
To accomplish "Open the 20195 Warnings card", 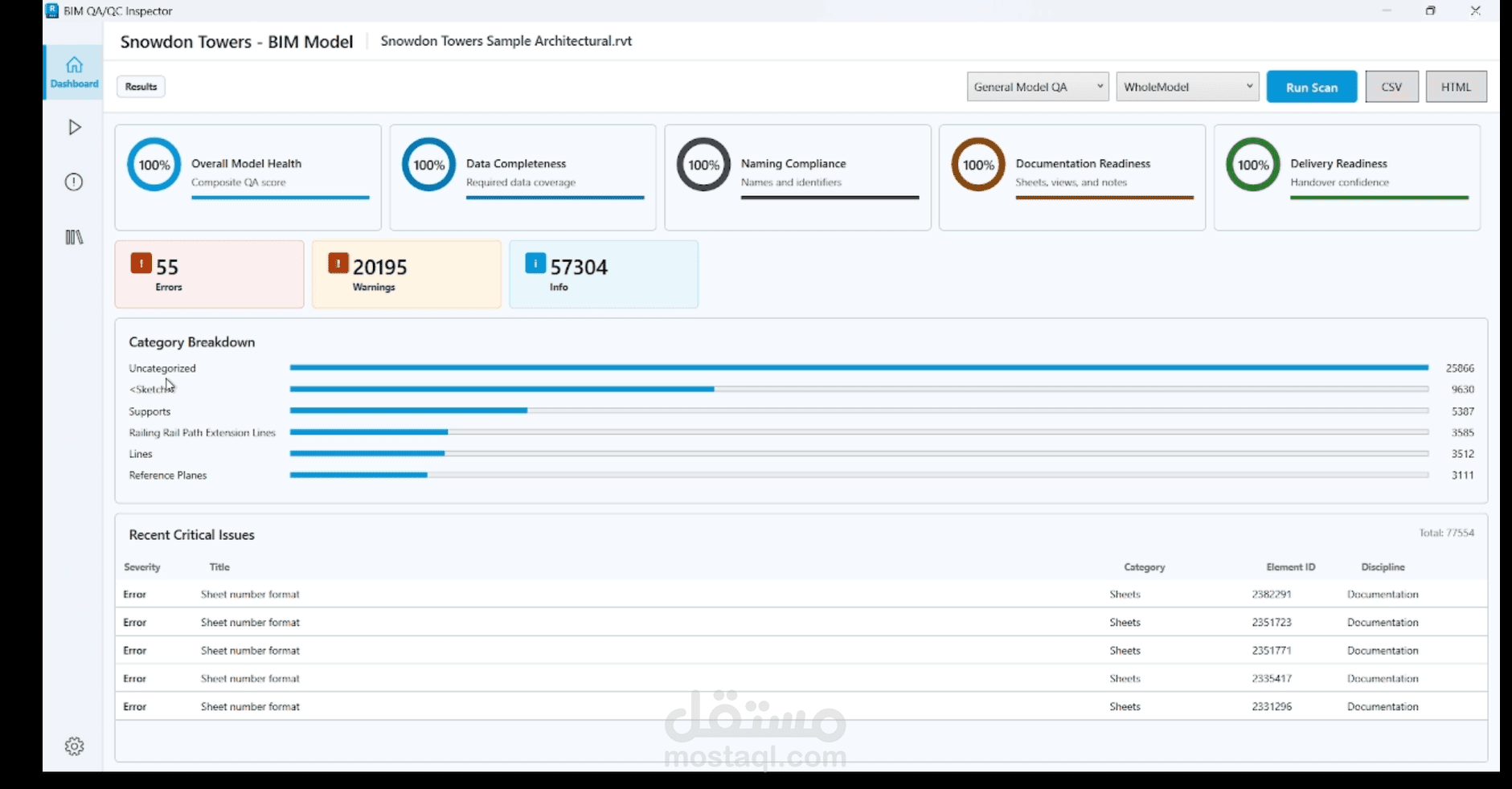I will [406, 274].
